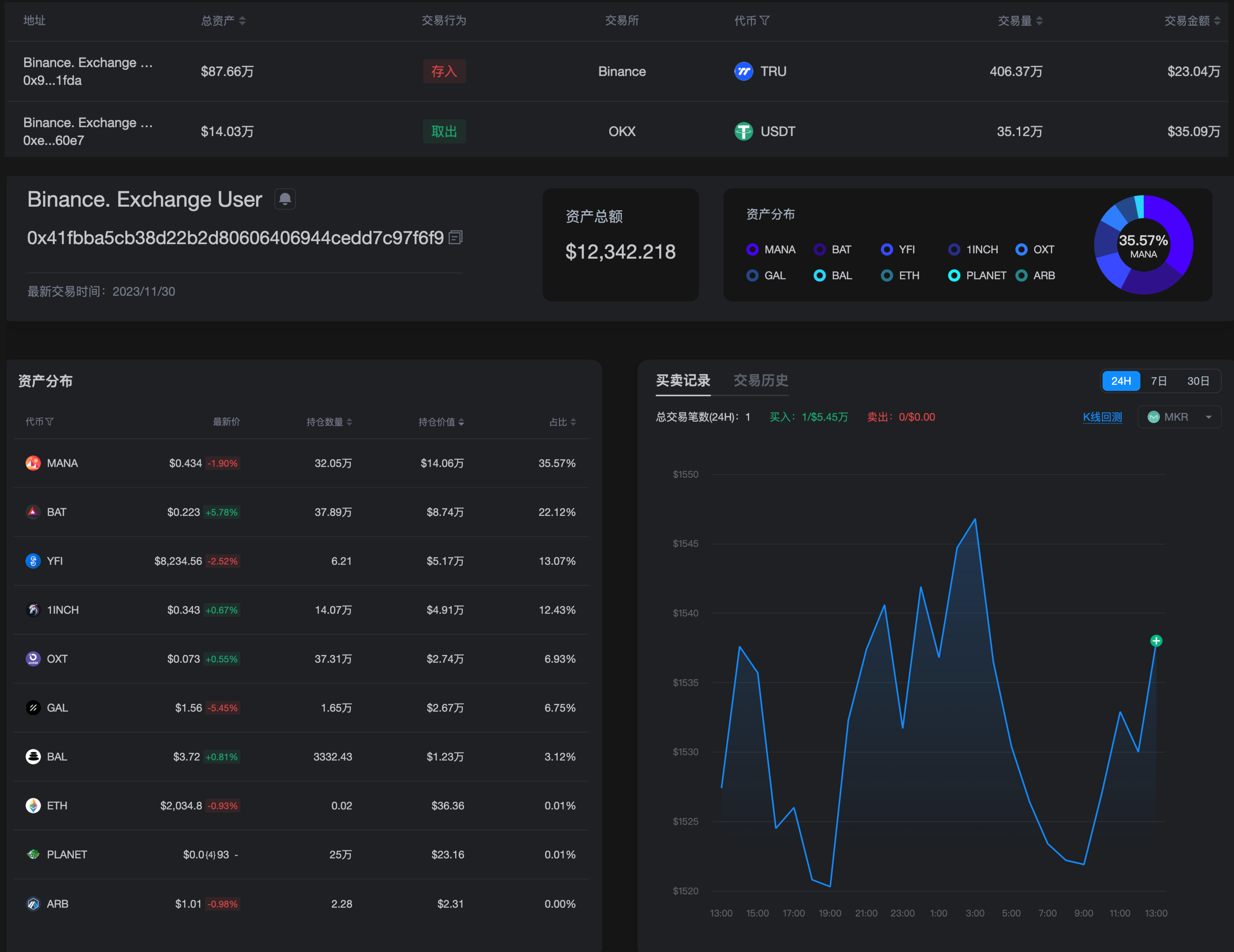Click the USDT token icon in the OKX row

click(743, 131)
